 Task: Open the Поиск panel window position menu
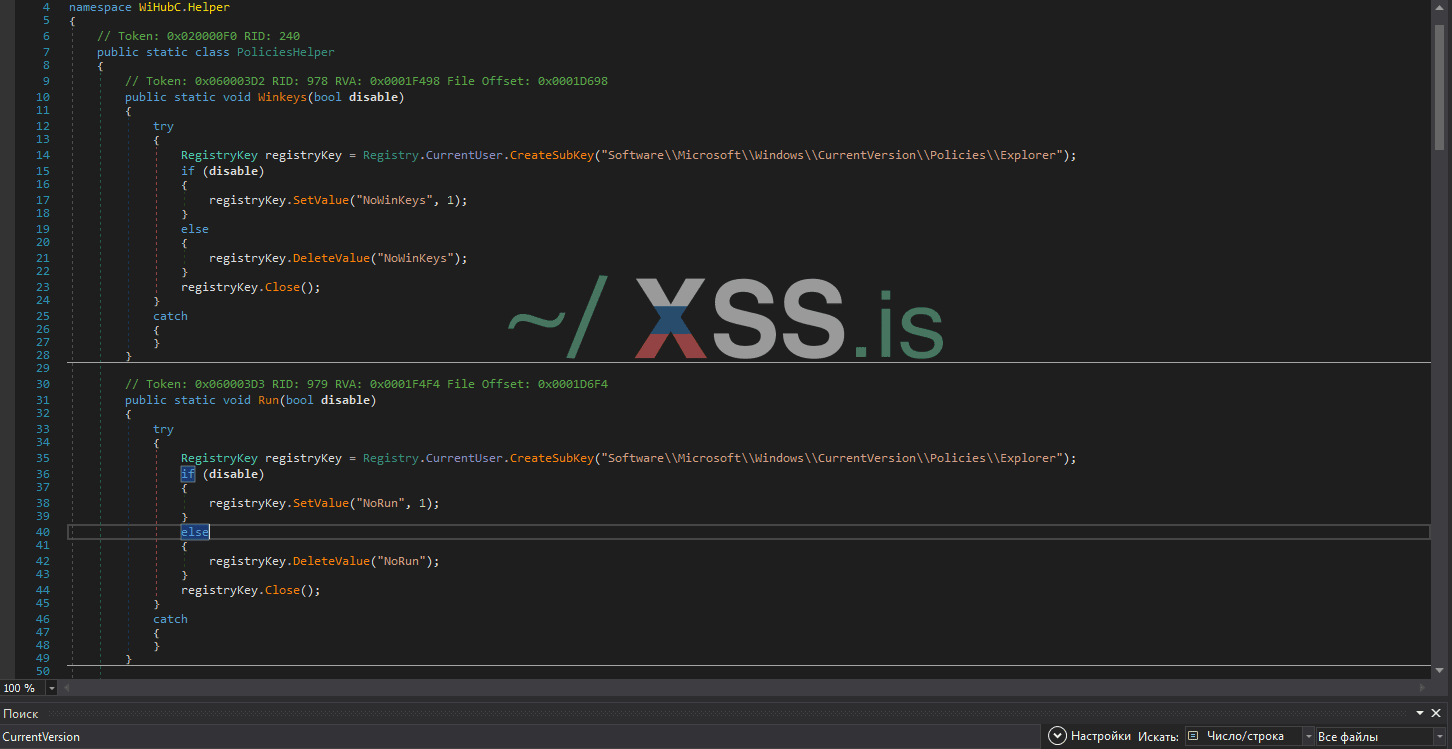[1421, 713]
